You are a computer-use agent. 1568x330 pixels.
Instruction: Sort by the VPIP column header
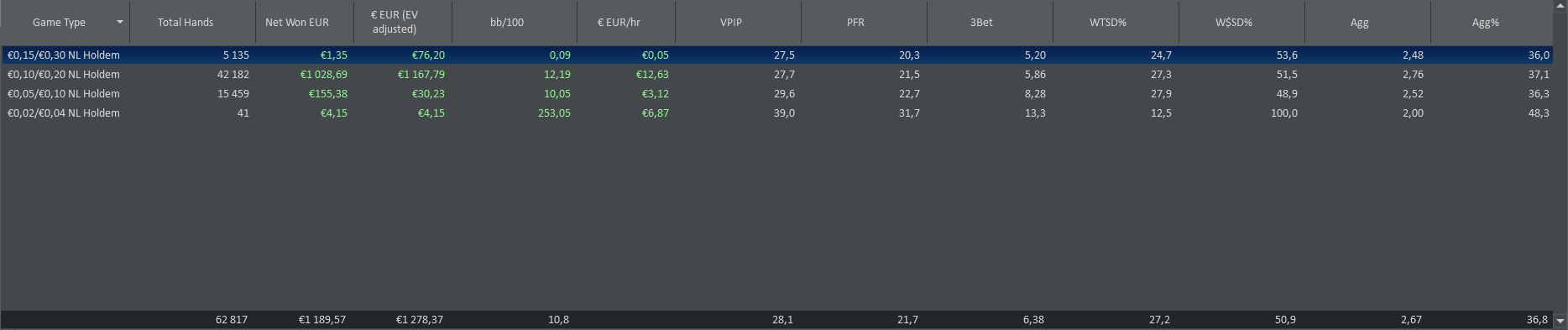pos(739,23)
